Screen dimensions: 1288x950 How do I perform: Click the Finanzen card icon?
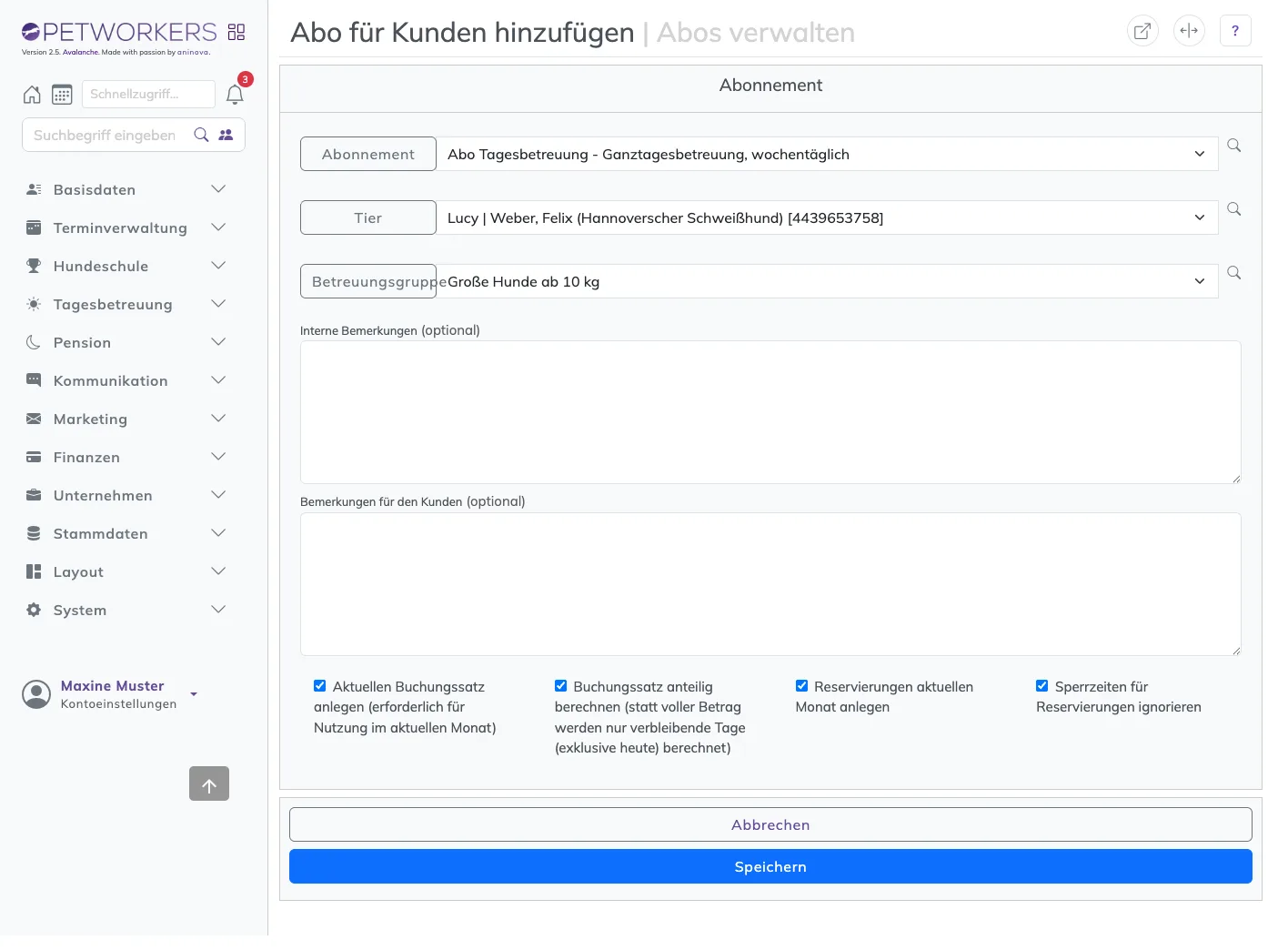[34, 457]
